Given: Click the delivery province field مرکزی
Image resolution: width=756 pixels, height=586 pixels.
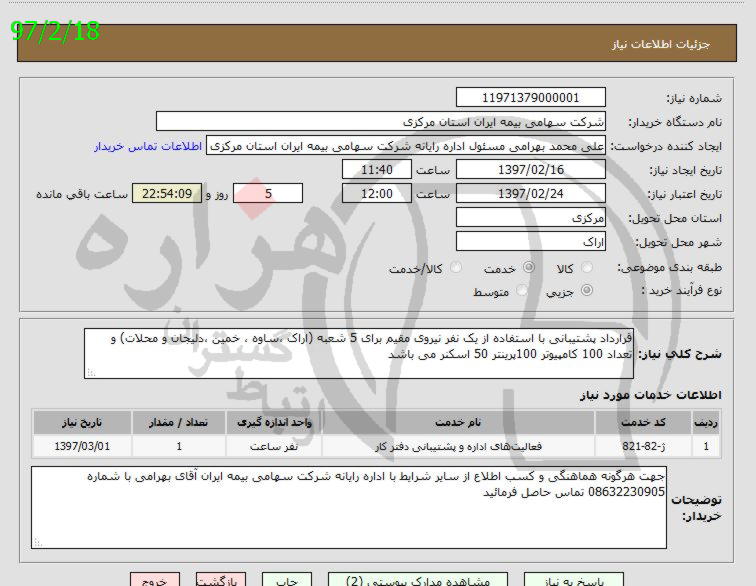Looking at the screenshot, I should (531, 218).
